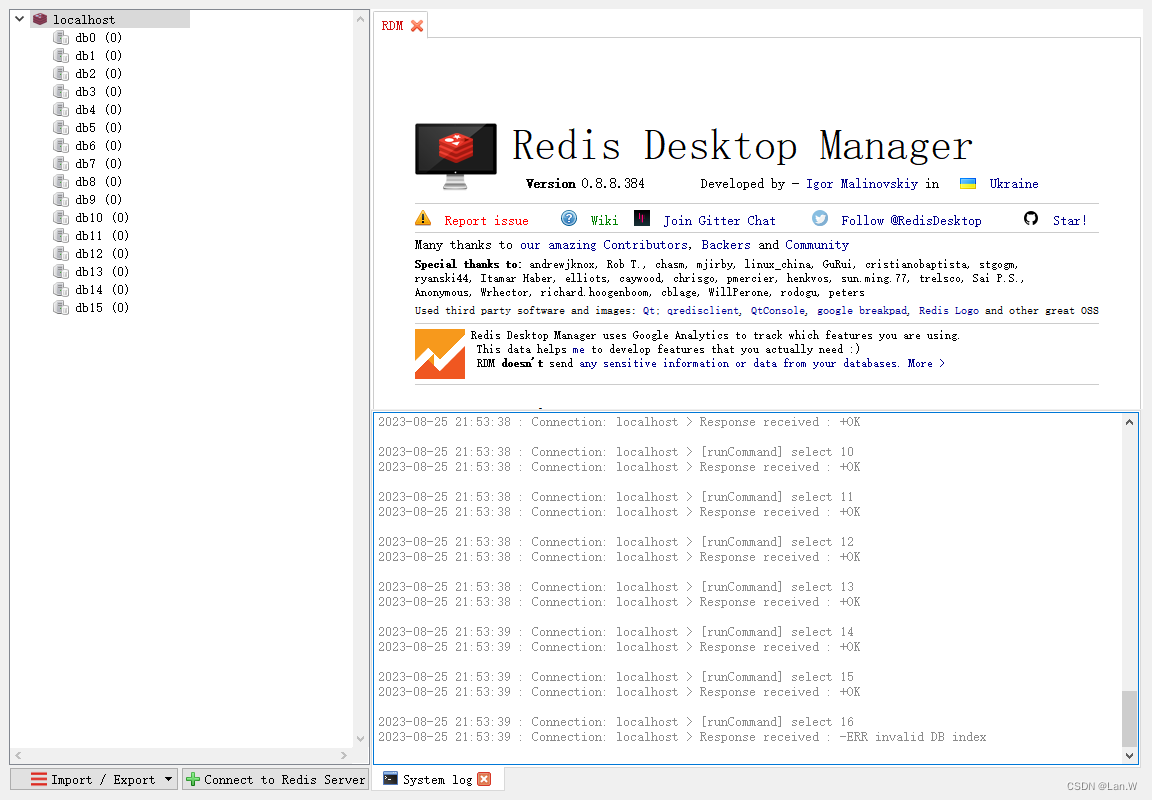Collapse the localhost connection tree
Image resolution: width=1152 pixels, height=800 pixels.
[20, 19]
